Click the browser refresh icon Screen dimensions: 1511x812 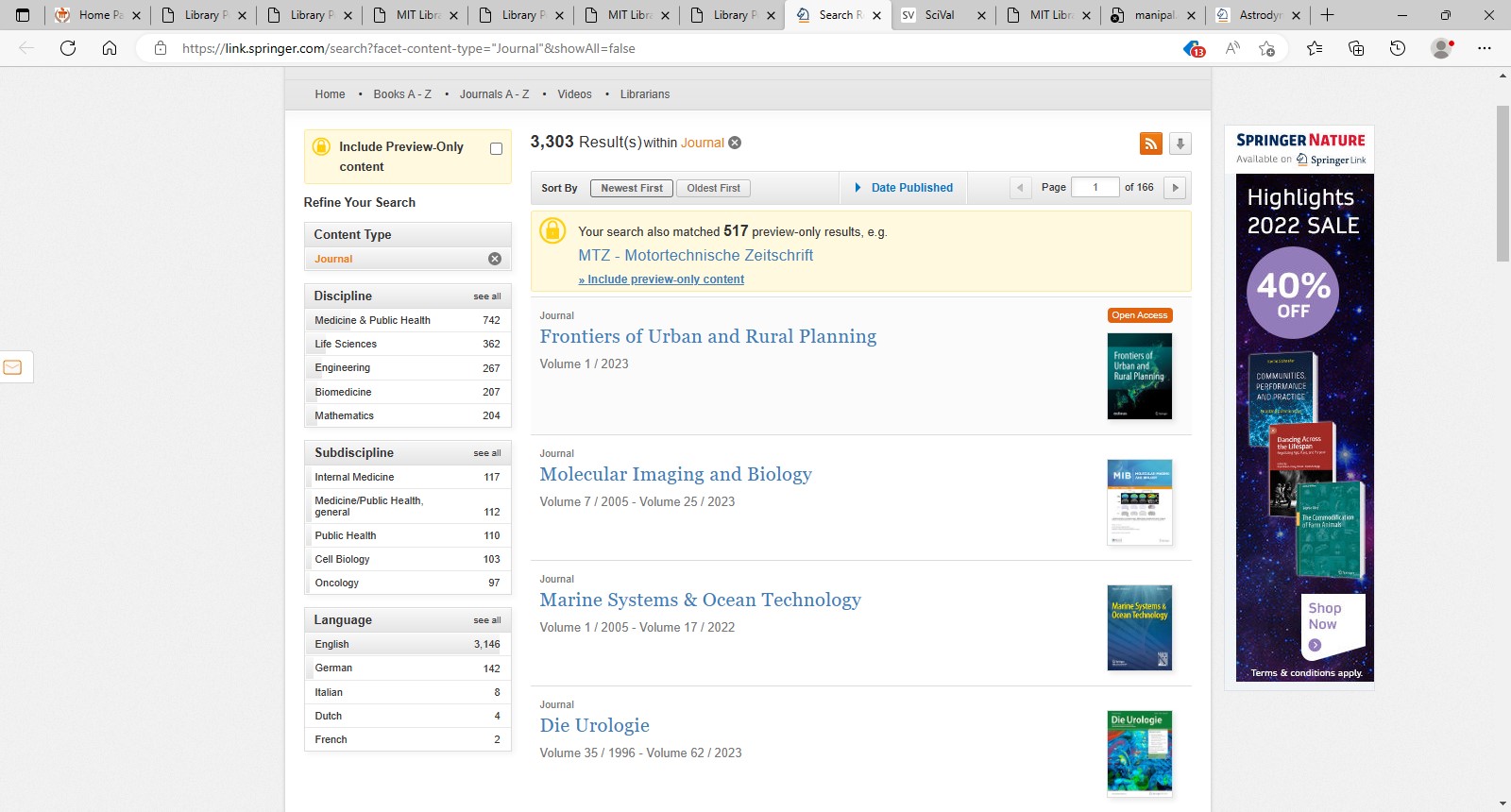[x=68, y=48]
